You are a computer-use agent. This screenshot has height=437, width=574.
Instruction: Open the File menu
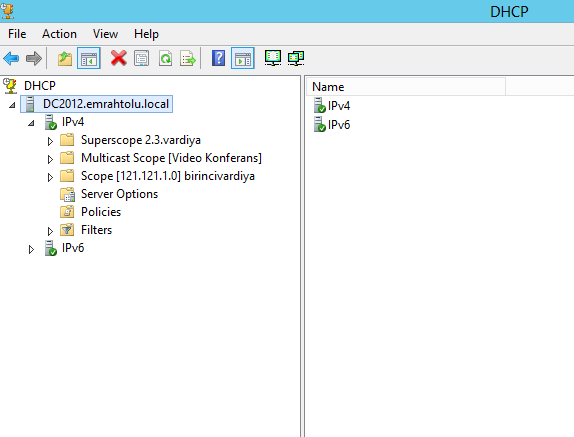click(17, 34)
